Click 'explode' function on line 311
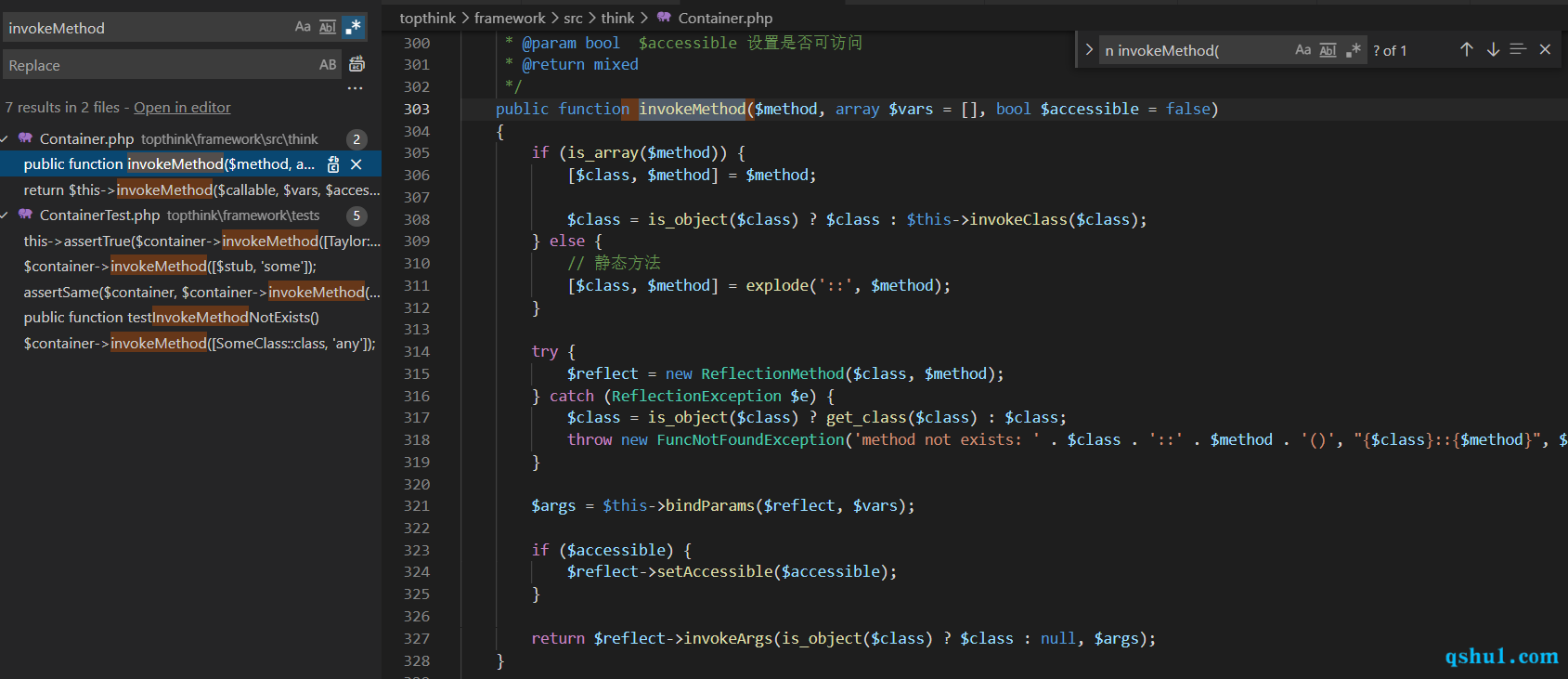The image size is (1568, 679). click(x=777, y=285)
